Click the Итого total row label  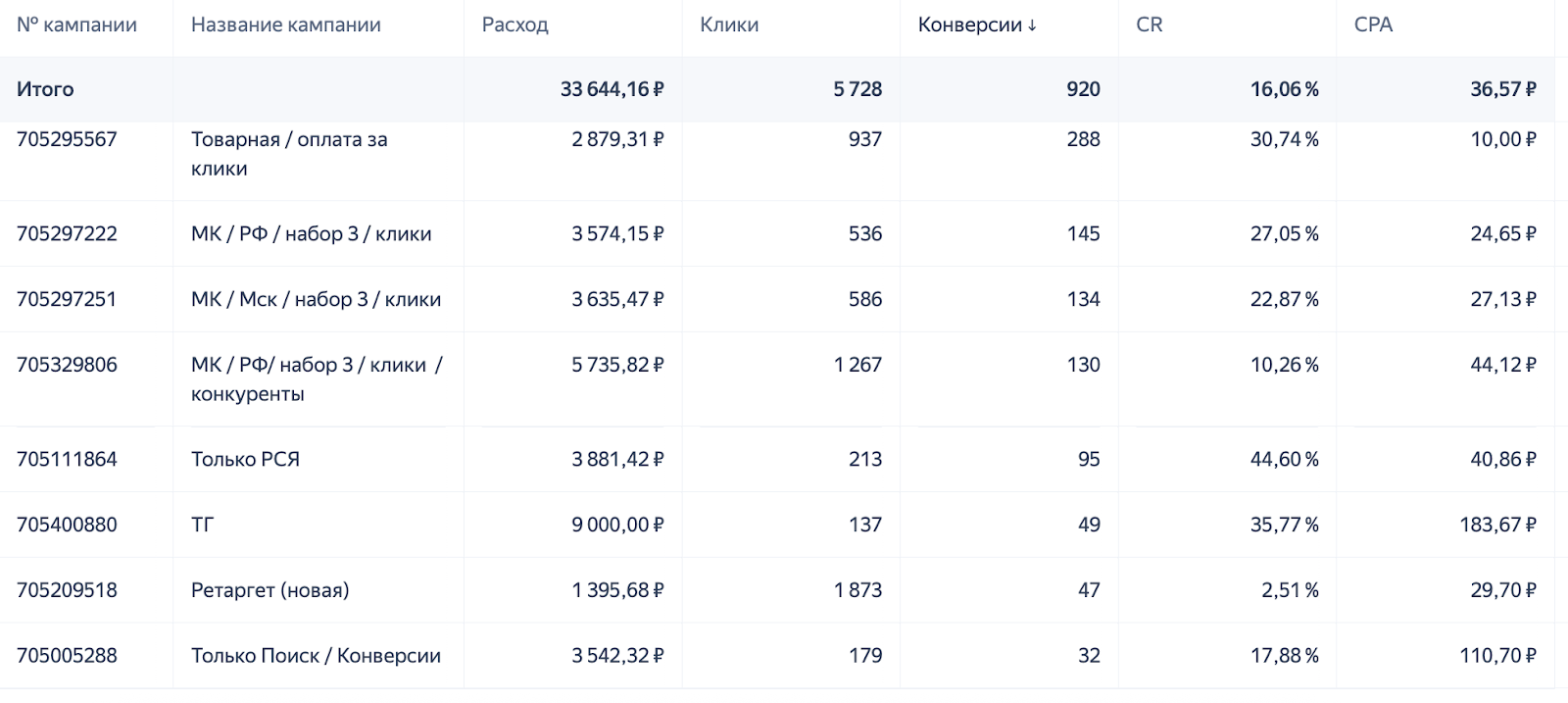click(x=45, y=89)
